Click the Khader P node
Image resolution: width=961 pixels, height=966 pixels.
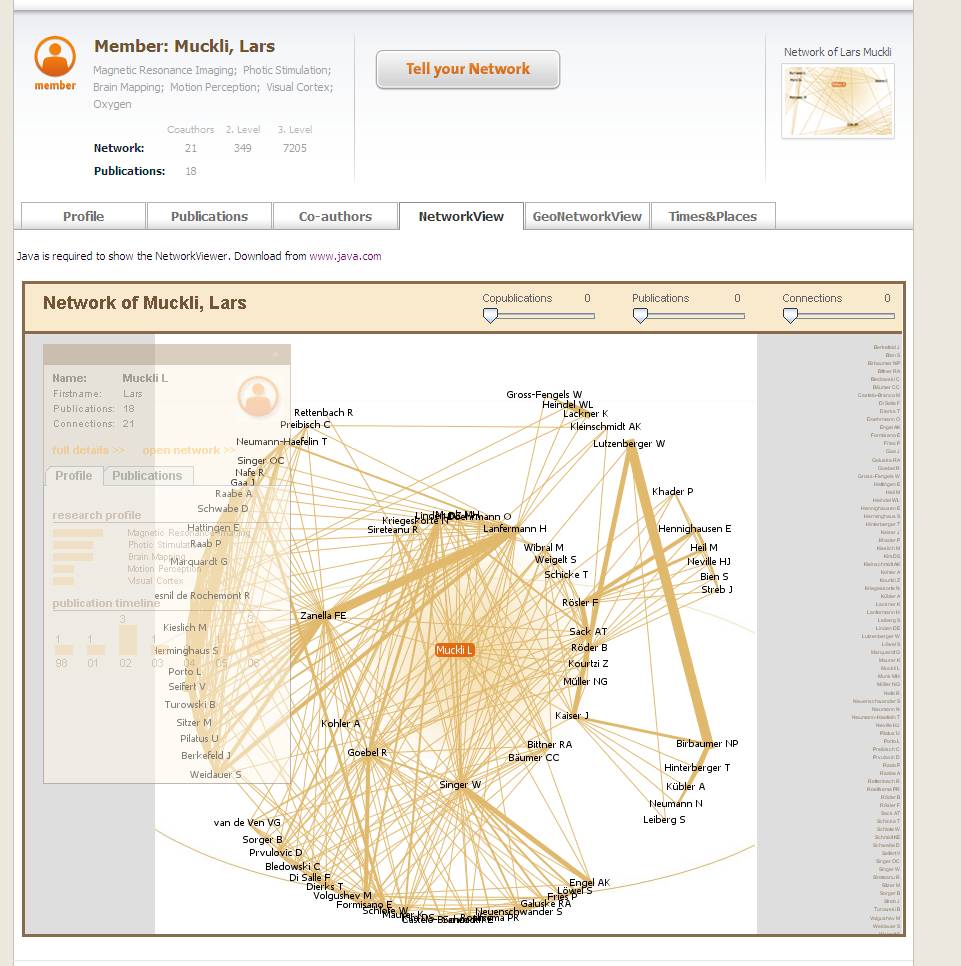click(673, 492)
